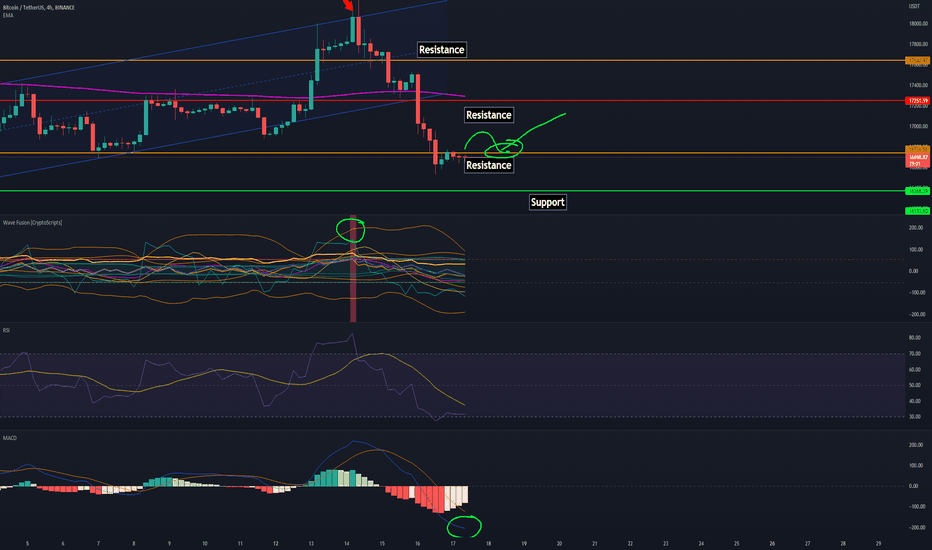Select the Support text label
The image size is (932, 550).
coord(547,202)
